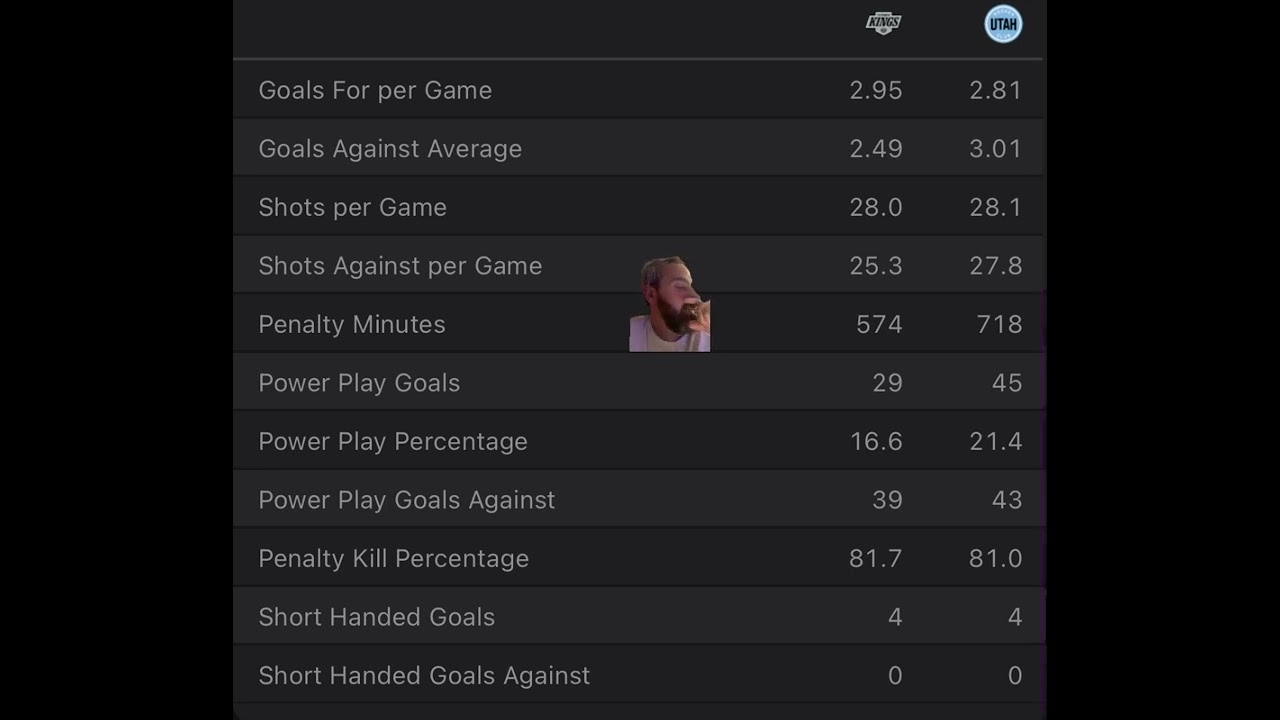Click Utah's 718 penalty minutes value
Image resolution: width=1280 pixels, height=720 pixels.
(x=999, y=324)
